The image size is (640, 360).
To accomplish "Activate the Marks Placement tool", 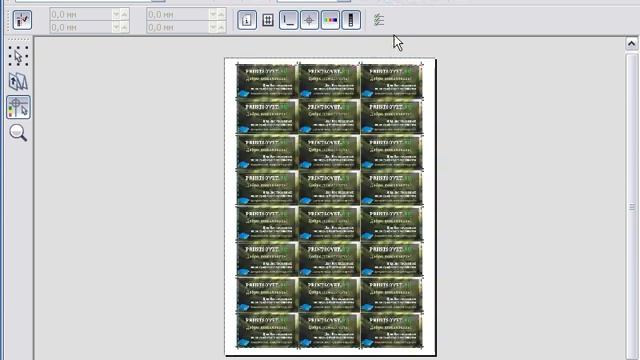I will [18, 107].
